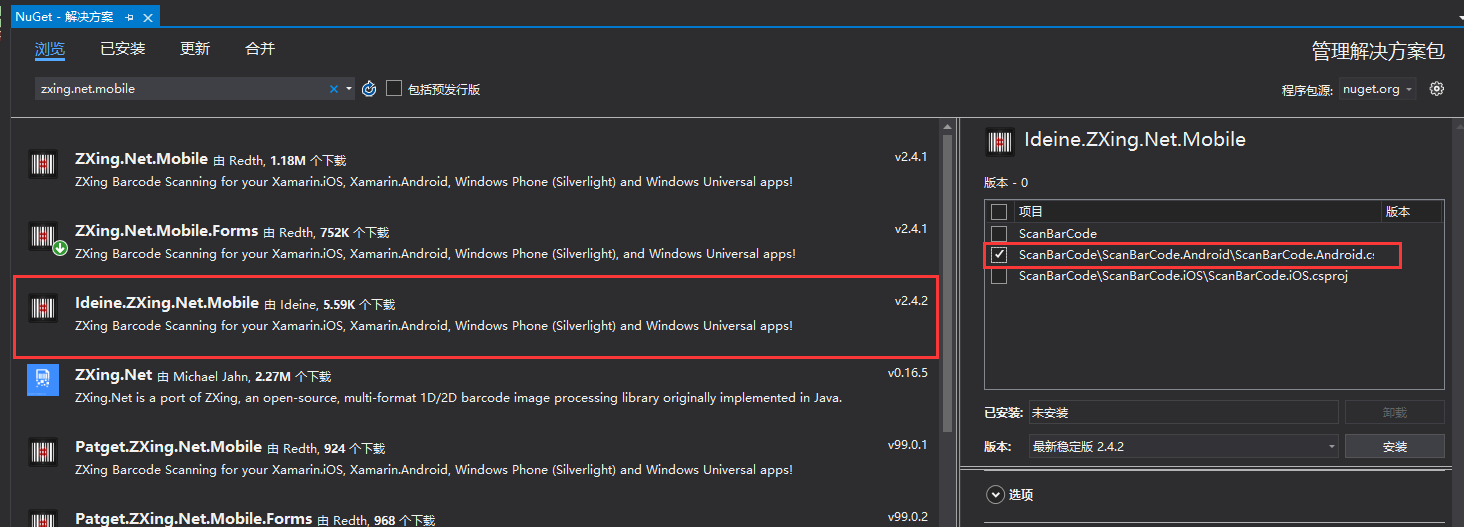1464x527 pixels.
Task: Click ScanBarCode.Android project path text
Action: click(x=1196, y=255)
